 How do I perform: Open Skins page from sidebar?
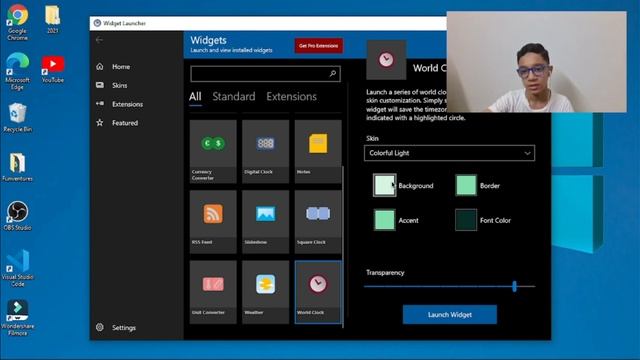[x=119, y=85]
